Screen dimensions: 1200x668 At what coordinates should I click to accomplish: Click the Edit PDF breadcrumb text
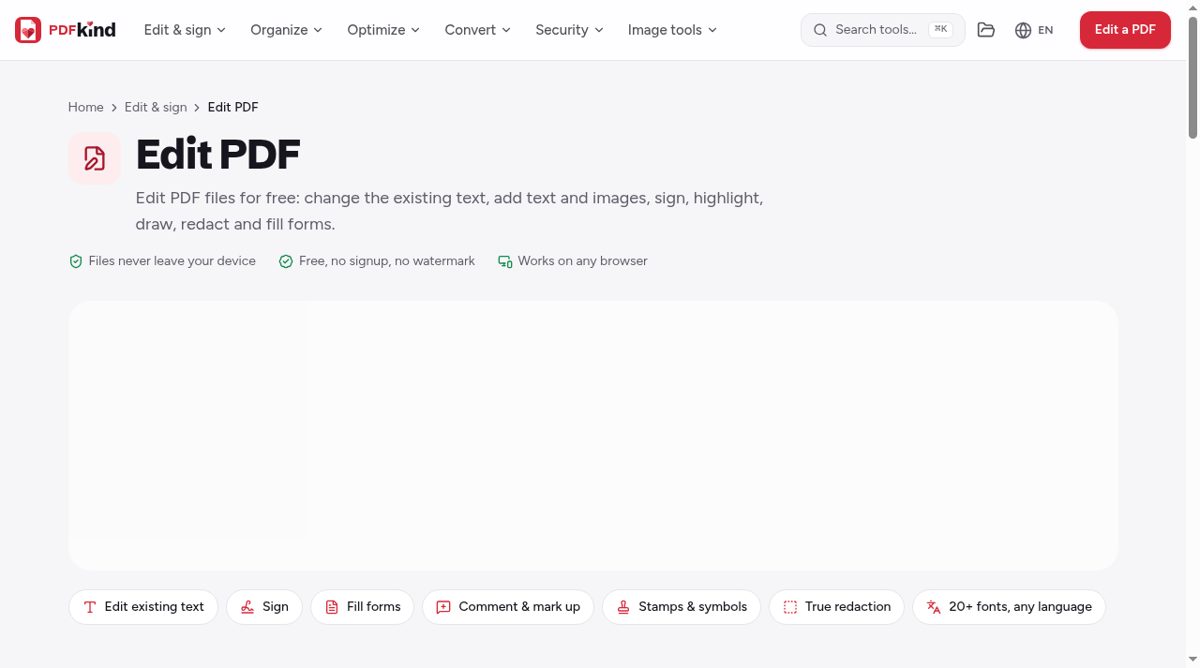point(233,107)
